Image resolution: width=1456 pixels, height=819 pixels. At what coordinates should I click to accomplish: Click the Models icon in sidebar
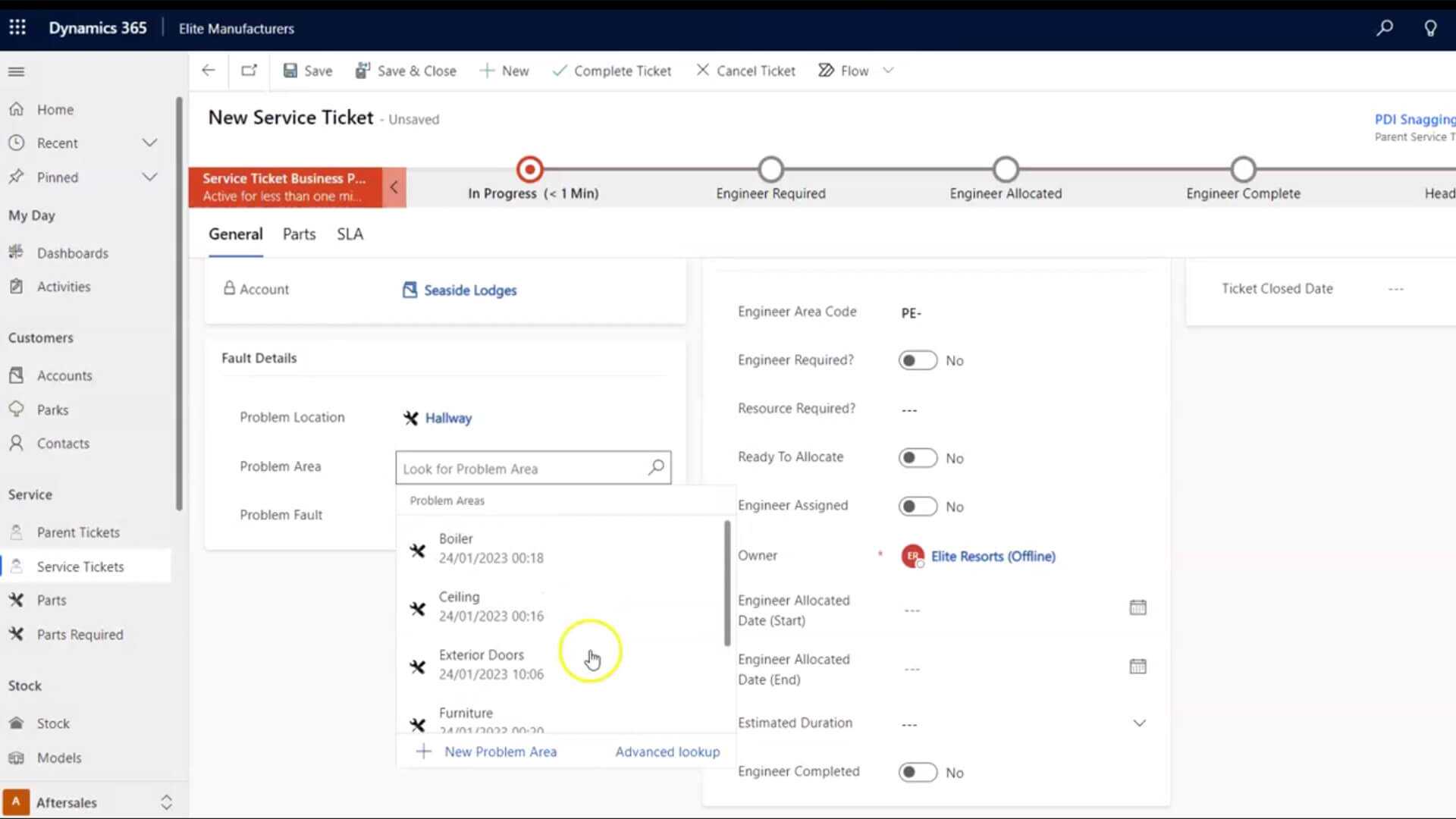(16, 758)
